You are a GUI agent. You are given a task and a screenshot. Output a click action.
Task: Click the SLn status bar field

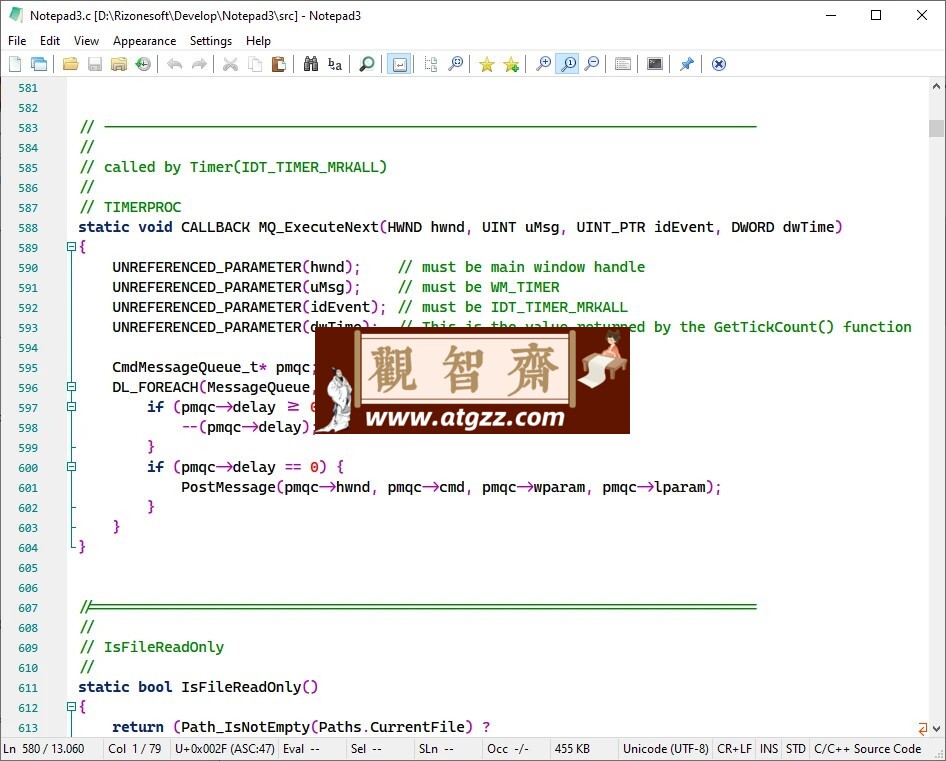point(446,749)
